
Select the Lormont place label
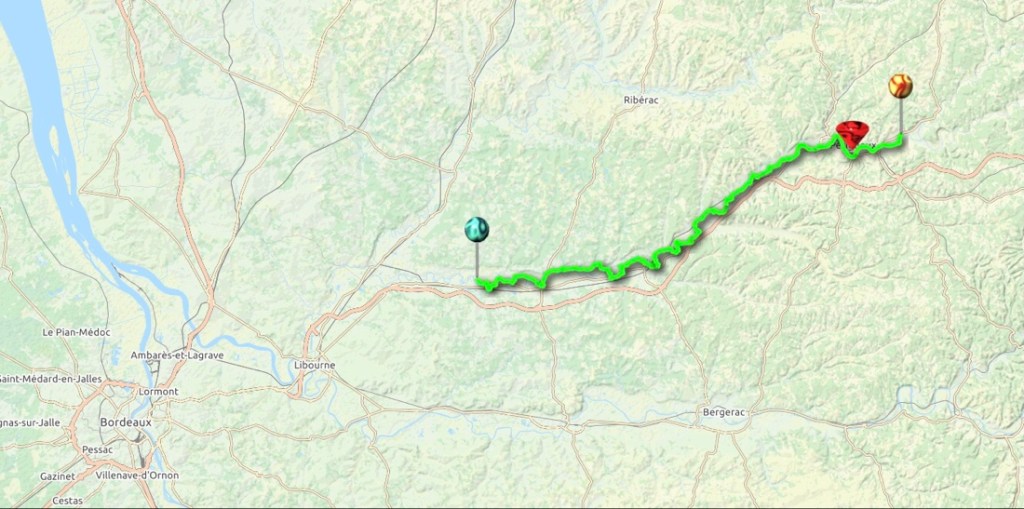click(x=159, y=391)
